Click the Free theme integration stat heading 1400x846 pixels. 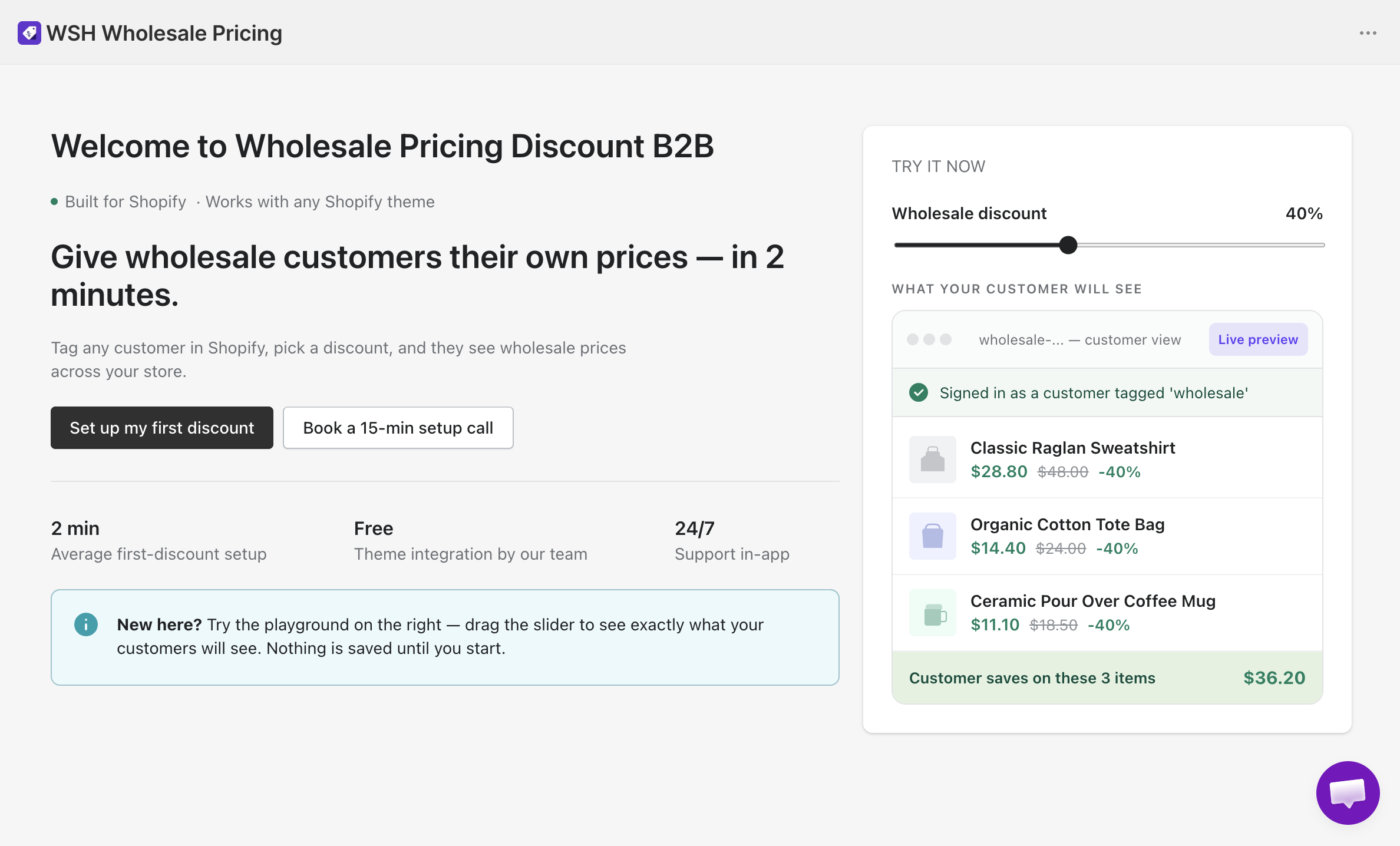(x=374, y=528)
